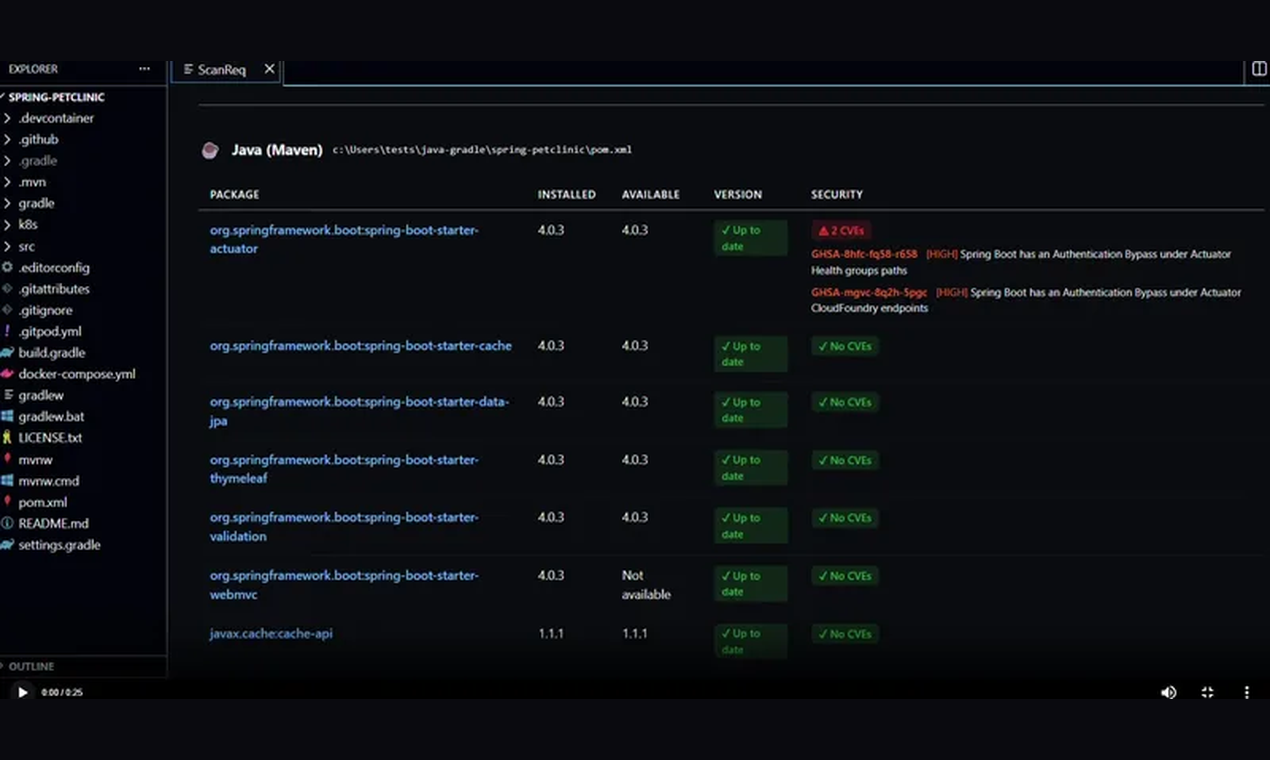The image size is (1270, 760).
Task: Select the ScanReq editor tab
Action: pos(227,70)
